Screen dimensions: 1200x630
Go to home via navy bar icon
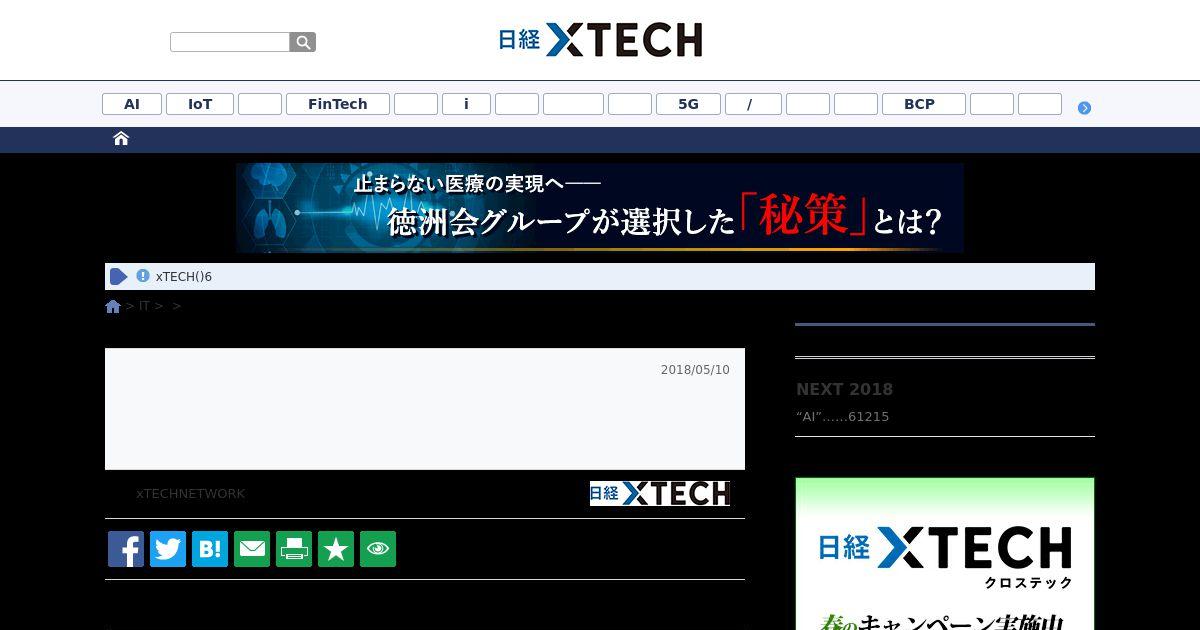121,139
